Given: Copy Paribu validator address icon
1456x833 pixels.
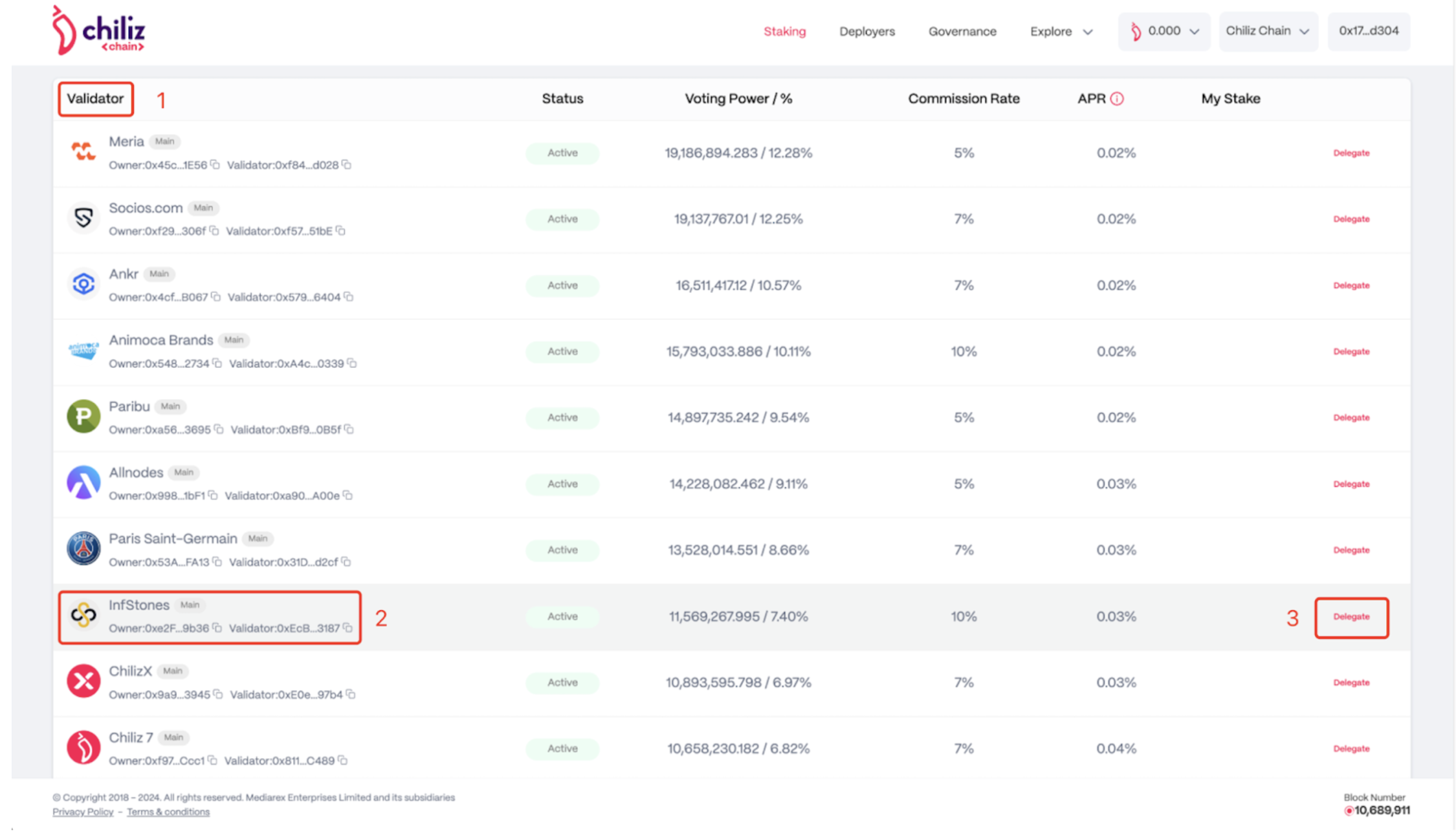Looking at the screenshot, I should (349, 429).
